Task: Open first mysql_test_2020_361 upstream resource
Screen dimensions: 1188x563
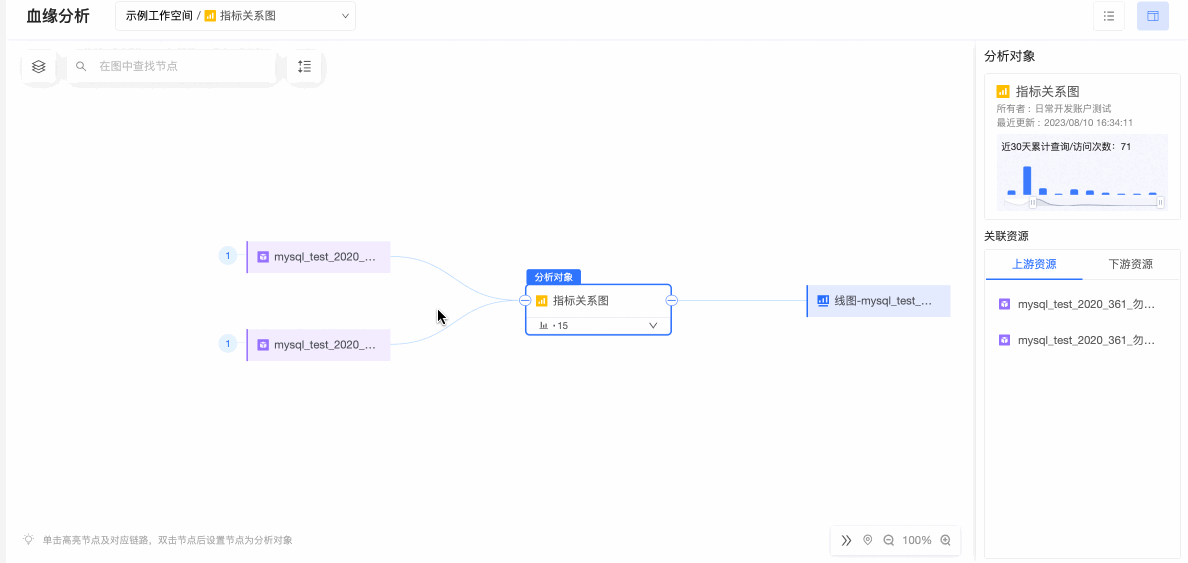Action: pos(1085,304)
